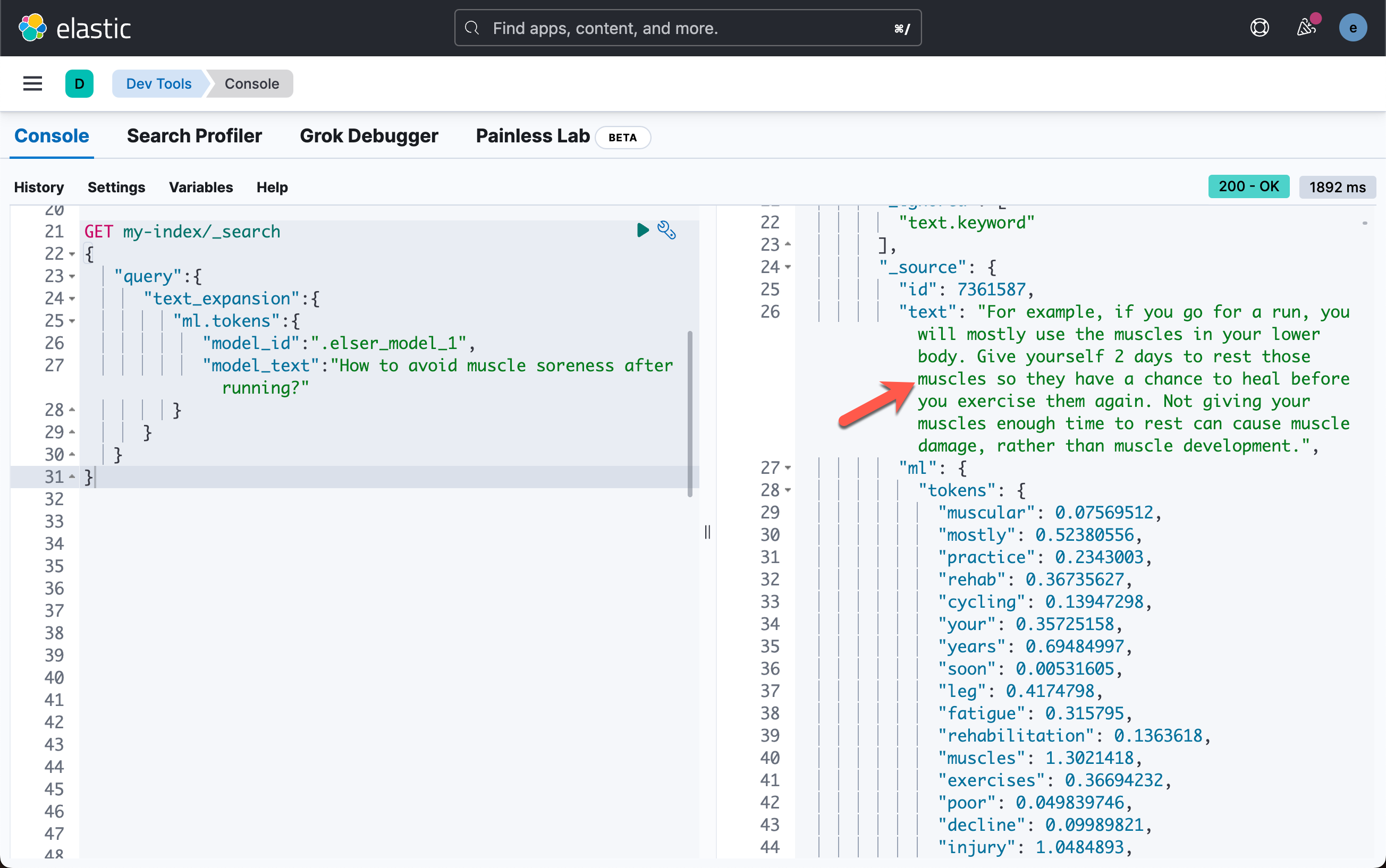Click the search magnifier icon
This screenshot has width=1386, height=868.
point(472,28)
